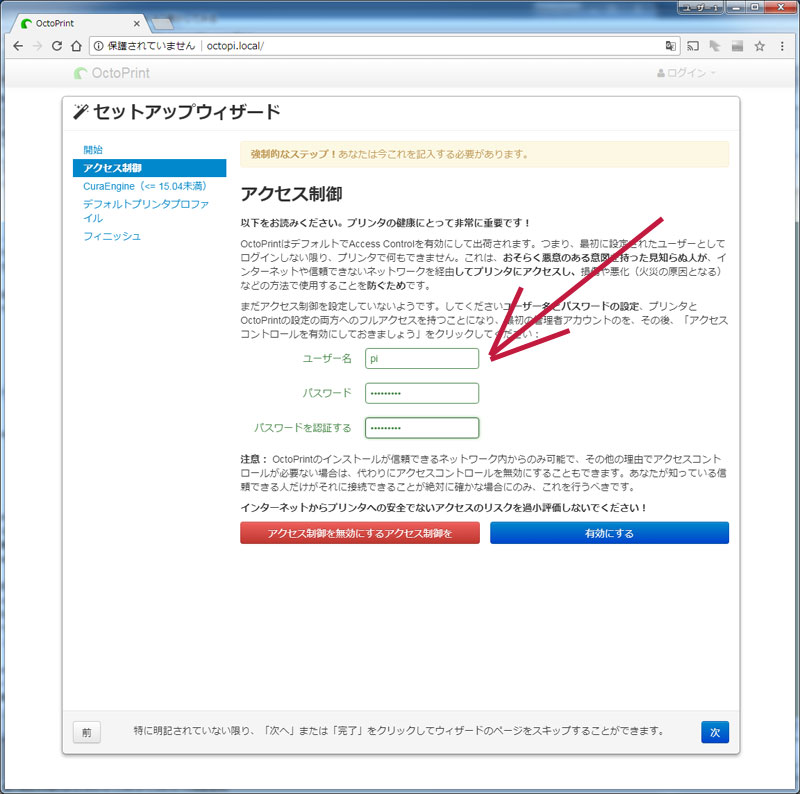The width and height of the screenshot is (800, 794).
Task: Open the Chrome three-dot menu
Action: (x=782, y=46)
